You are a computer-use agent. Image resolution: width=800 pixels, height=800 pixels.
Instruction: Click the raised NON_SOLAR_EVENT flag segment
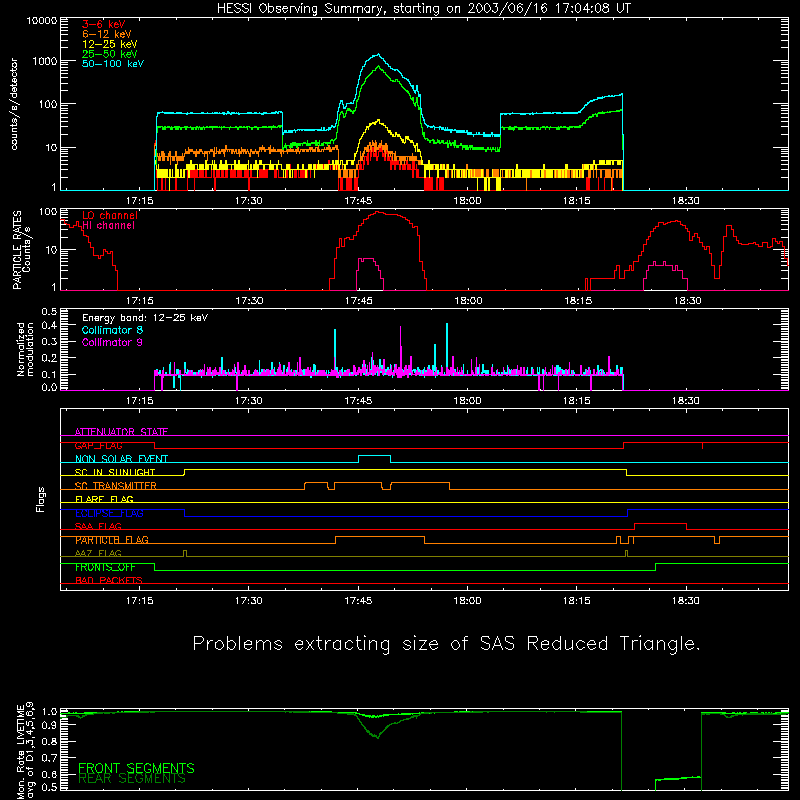pos(374,456)
